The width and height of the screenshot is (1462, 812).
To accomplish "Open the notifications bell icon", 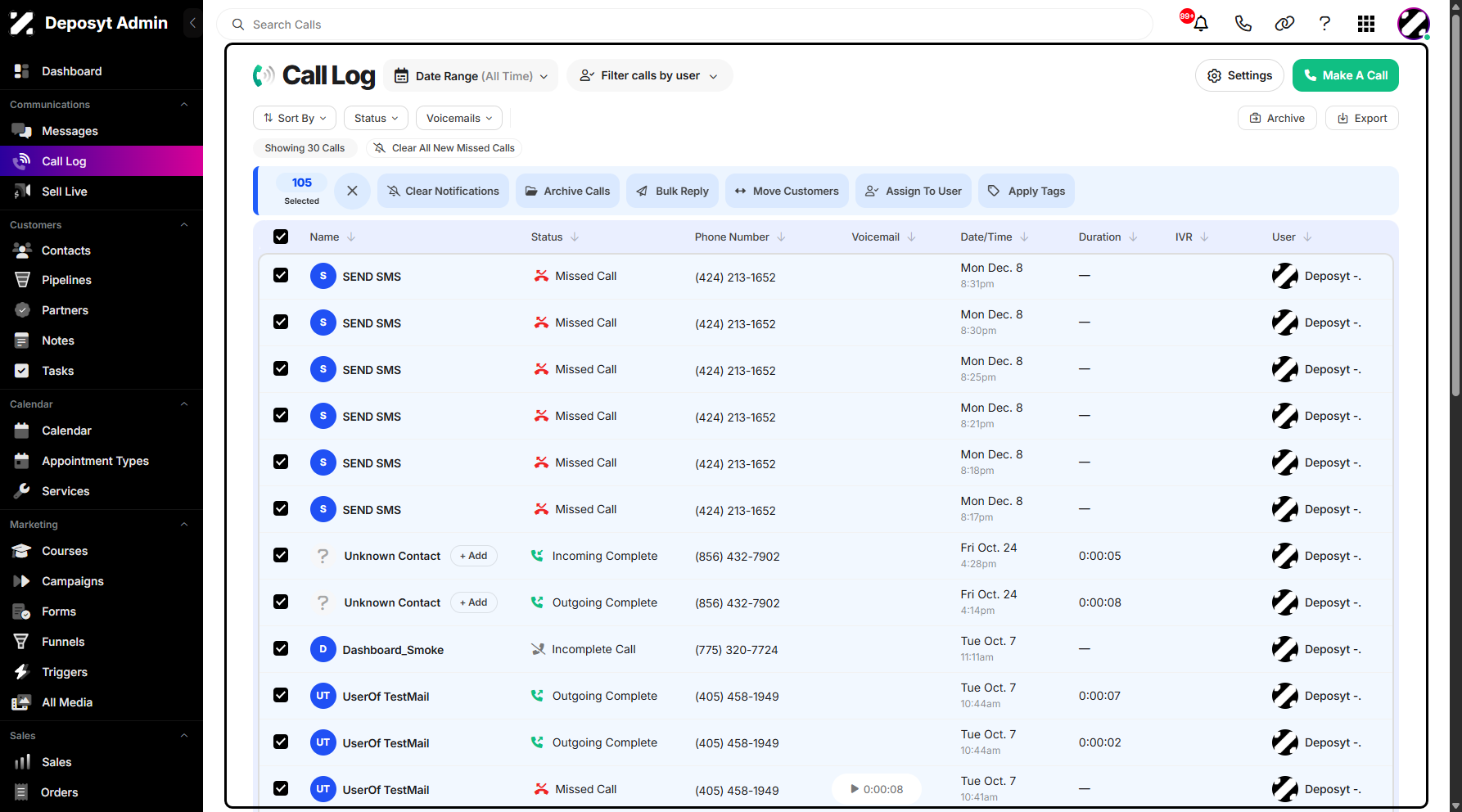I will 1201,24.
